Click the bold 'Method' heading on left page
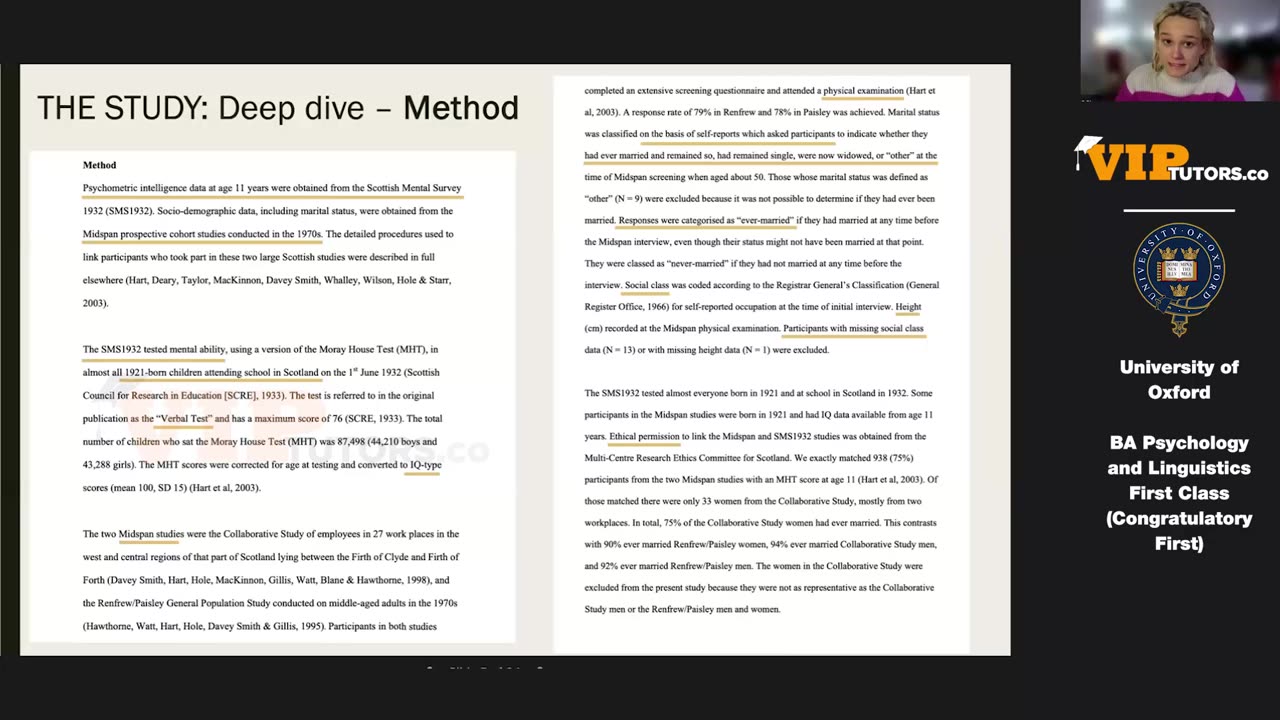 (99, 165)
